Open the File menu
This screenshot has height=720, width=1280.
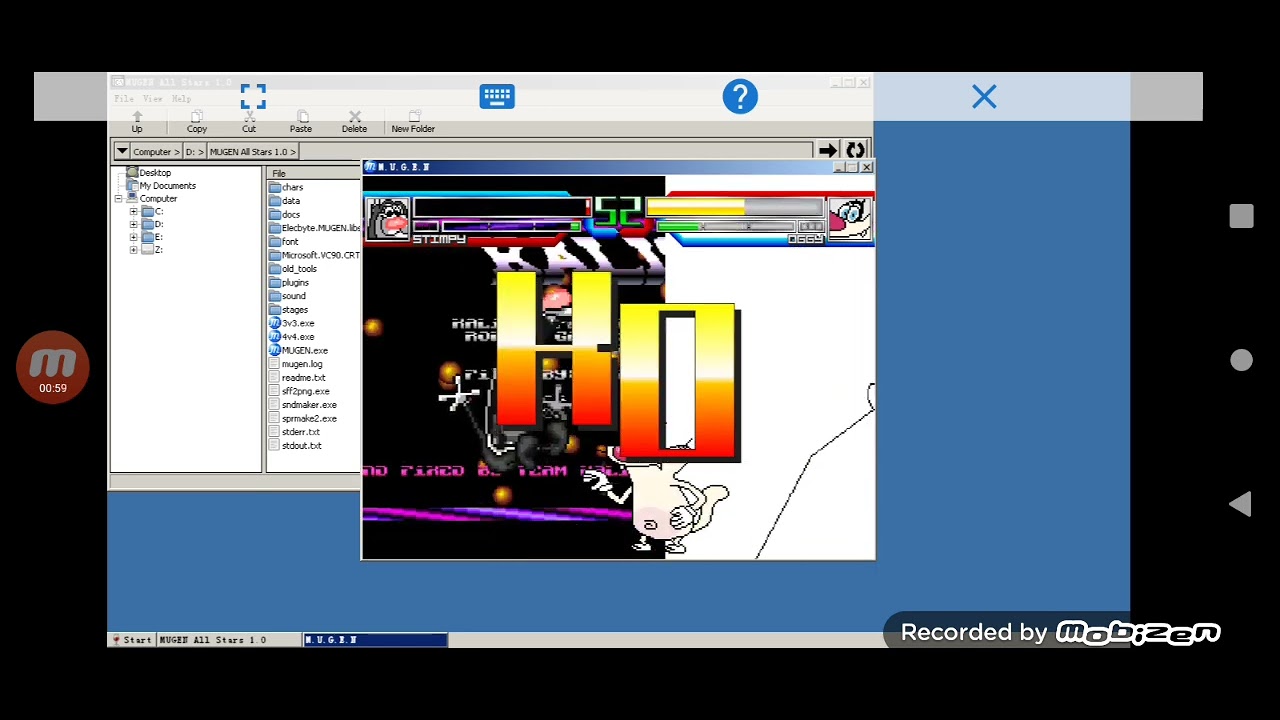click(x=124, y=99)
